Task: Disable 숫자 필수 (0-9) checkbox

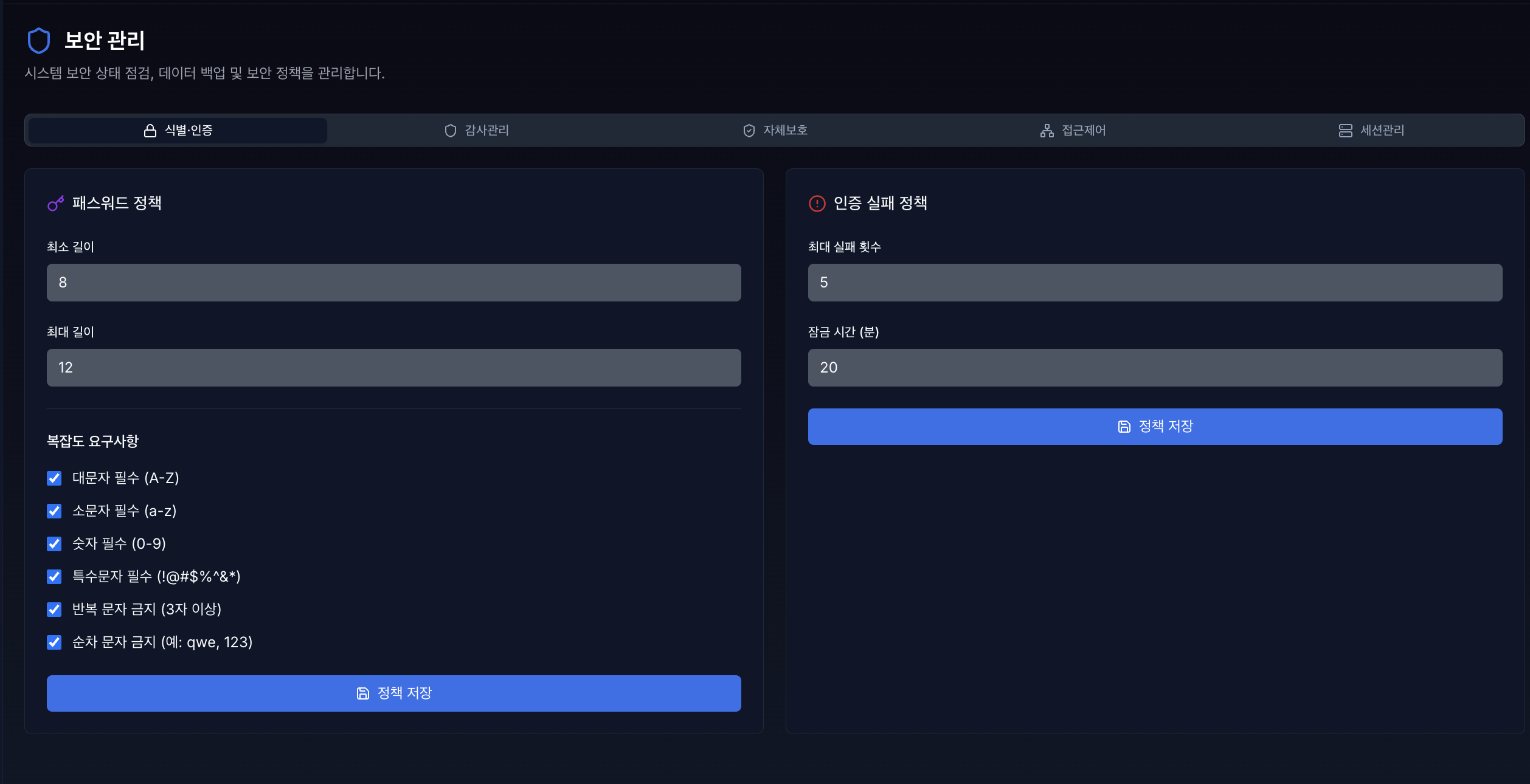Action: tap(54, 544)
